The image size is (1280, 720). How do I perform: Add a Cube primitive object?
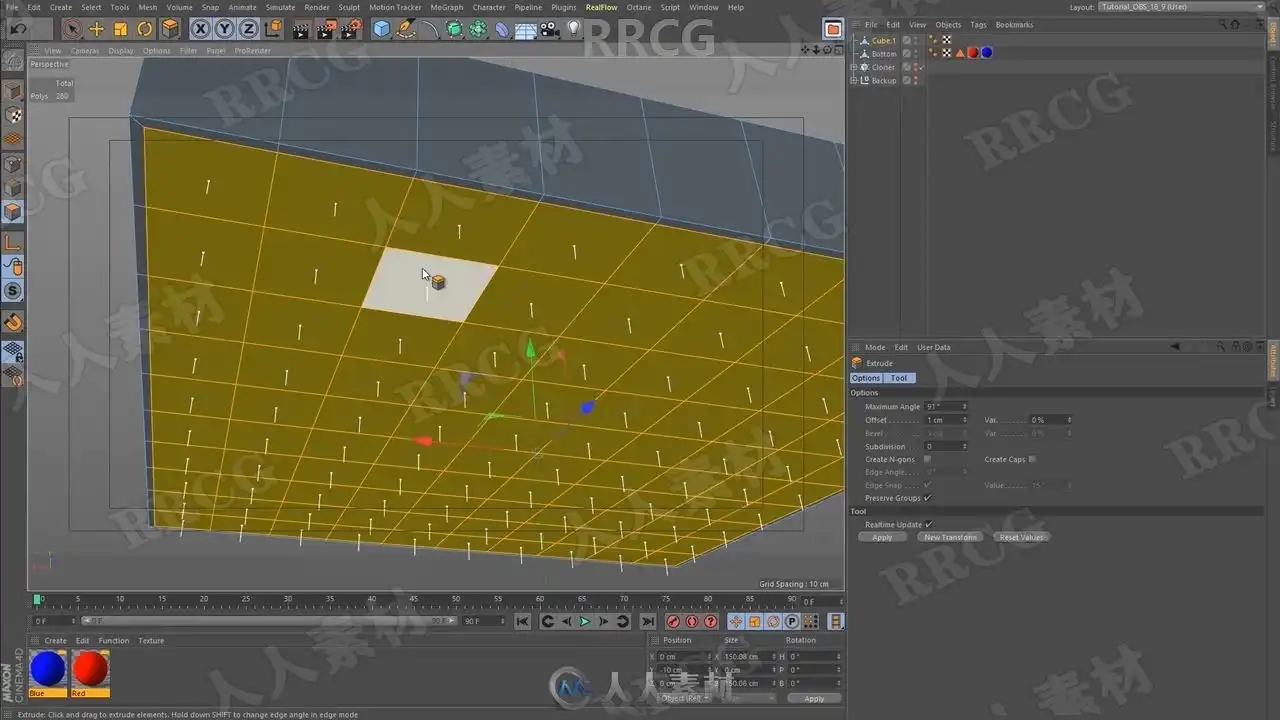[x=381, y=29]
